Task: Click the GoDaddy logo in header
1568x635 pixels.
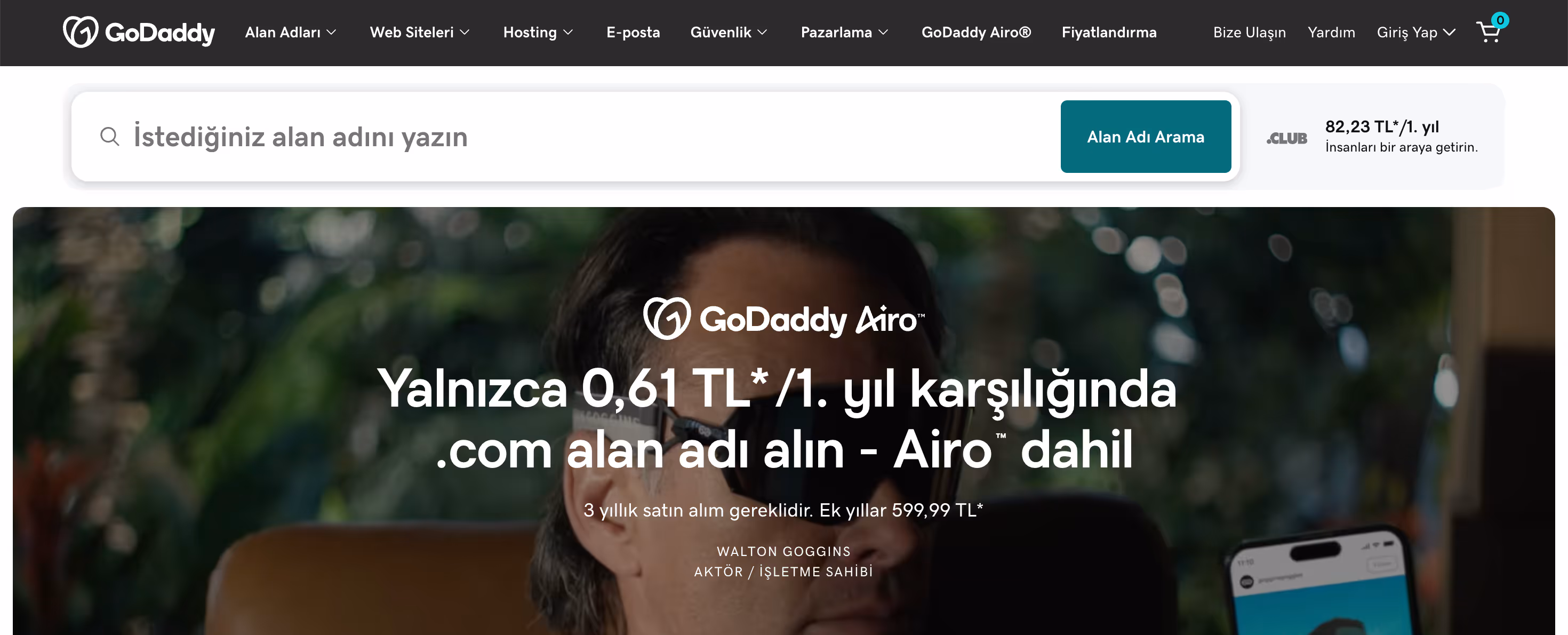Action: (x=139, y=32)
